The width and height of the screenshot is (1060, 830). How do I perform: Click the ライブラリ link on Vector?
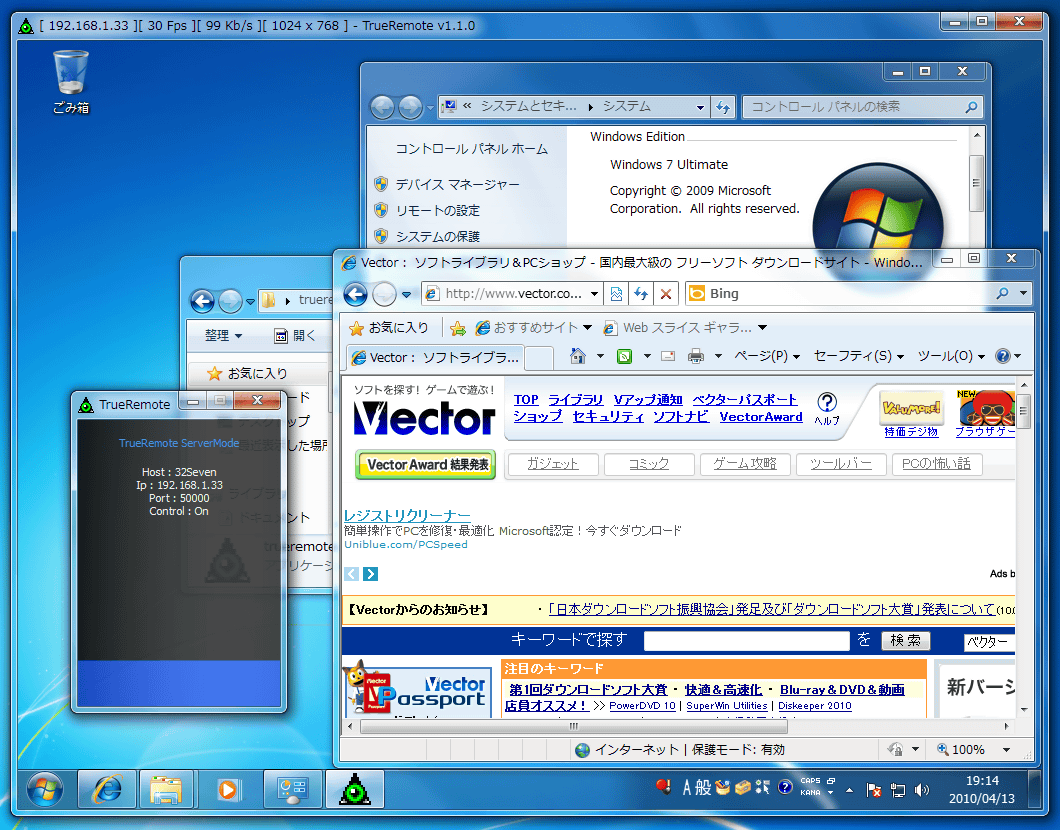point(575,399)
